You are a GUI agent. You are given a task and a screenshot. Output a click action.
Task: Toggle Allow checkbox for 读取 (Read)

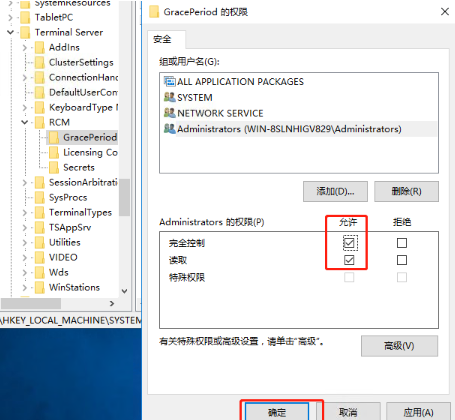click(x=349, y=260)
